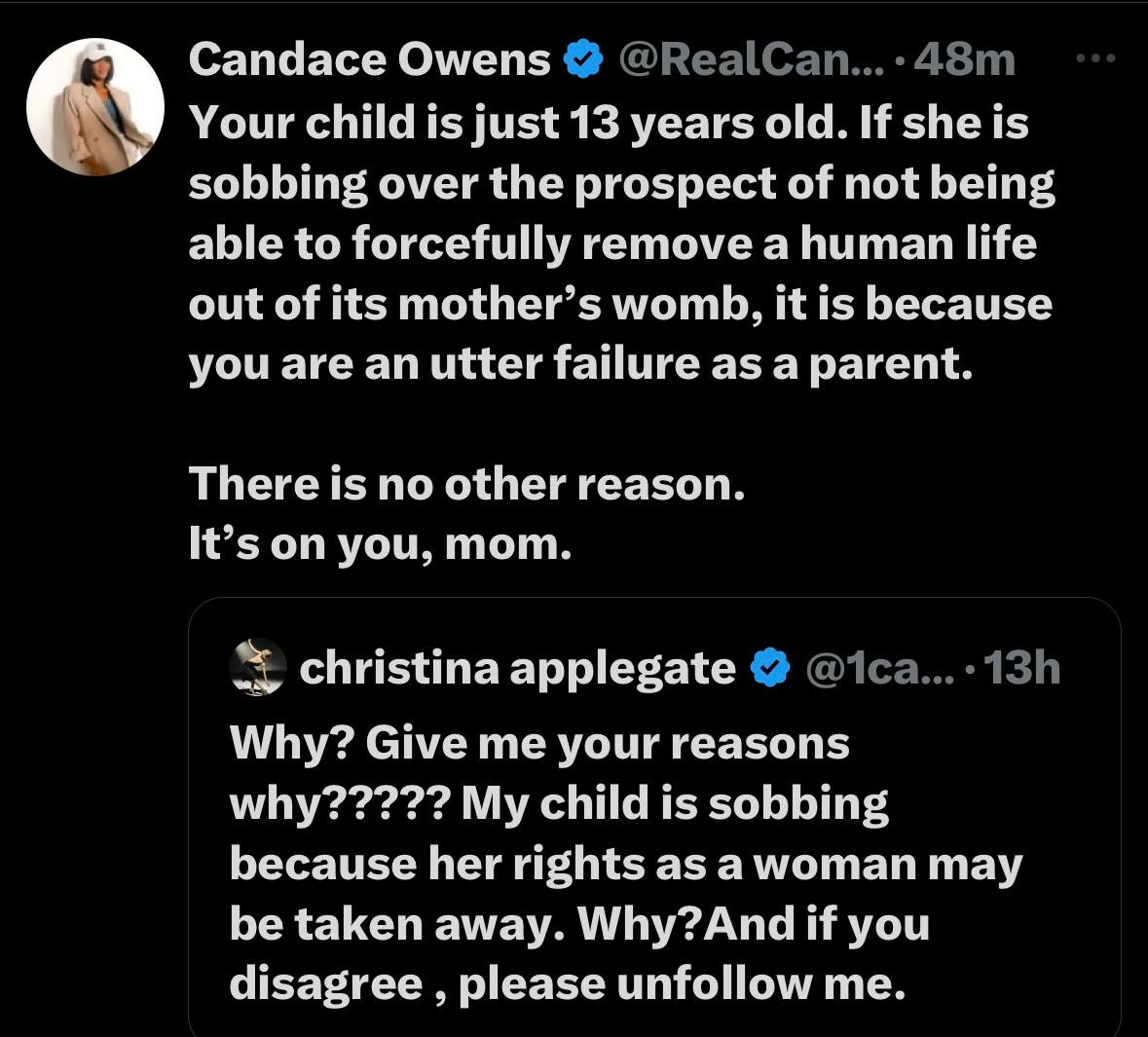The width and height of the screenshot is (1148, 1037).
Task: Click the line 'It's on you, mom.'
Action: pyautogui.click(x=380, y=543)
